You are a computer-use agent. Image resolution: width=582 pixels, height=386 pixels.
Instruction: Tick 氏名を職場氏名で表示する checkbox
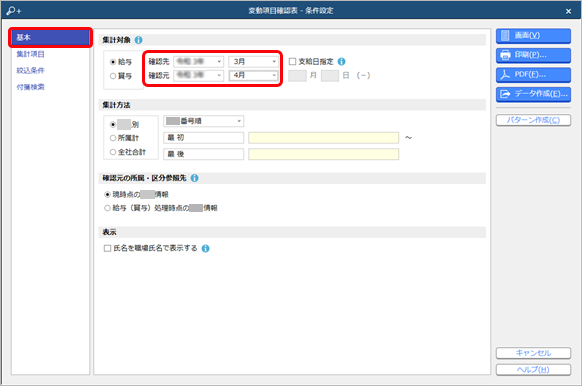[x=107, y=248]
